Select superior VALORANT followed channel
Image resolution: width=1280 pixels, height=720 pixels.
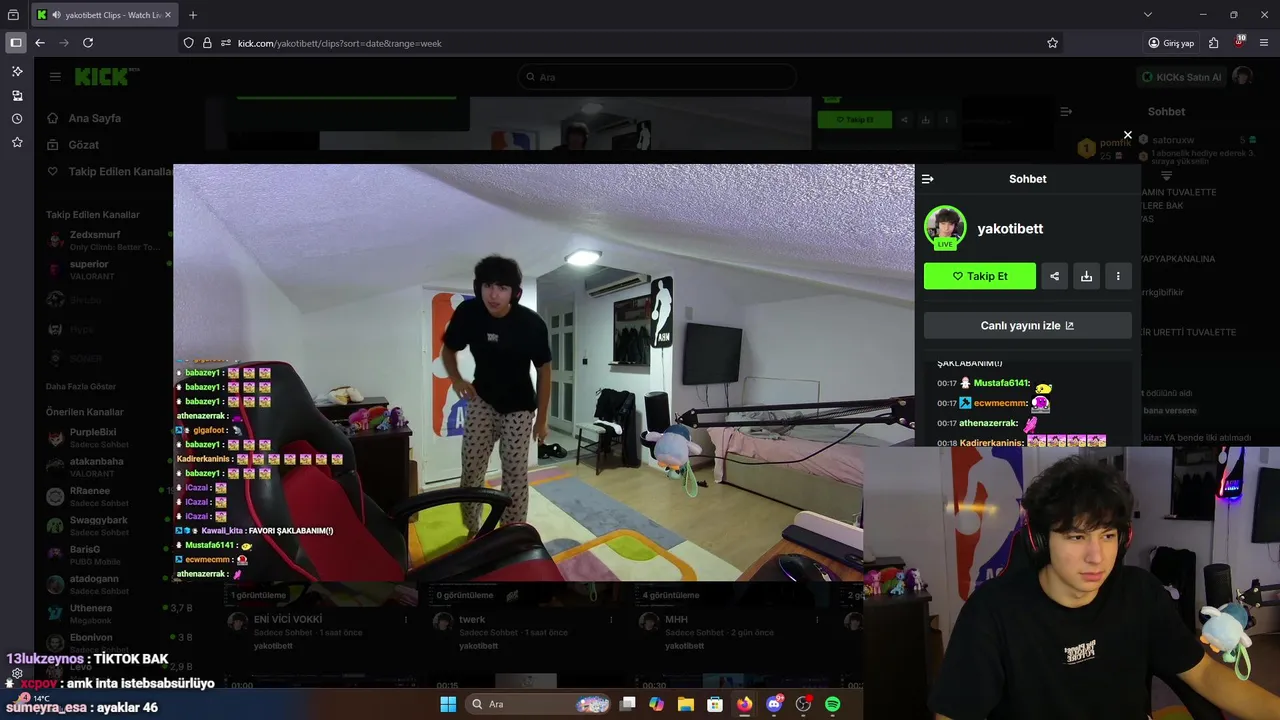point(107,270)
